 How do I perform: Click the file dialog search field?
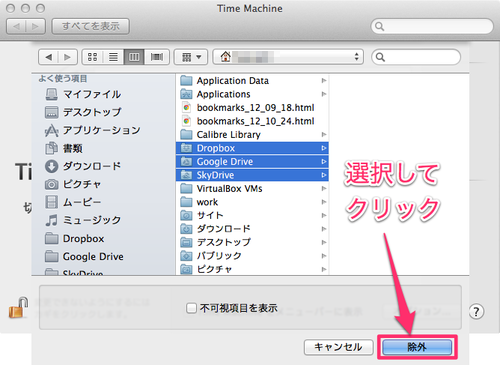(x=416, y=57)
